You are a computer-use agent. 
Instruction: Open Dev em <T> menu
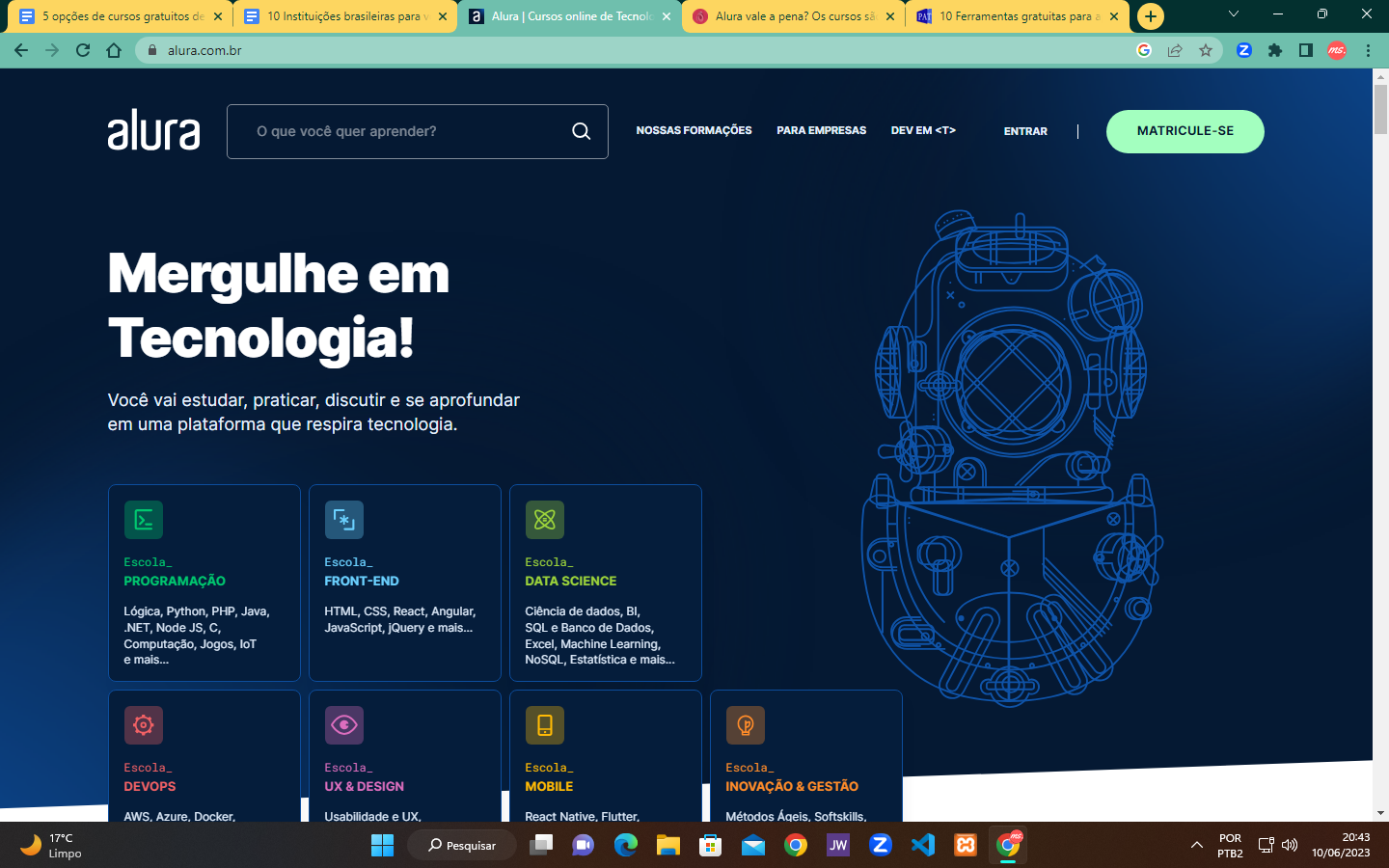pyautogui.click(x=923, y=130)
